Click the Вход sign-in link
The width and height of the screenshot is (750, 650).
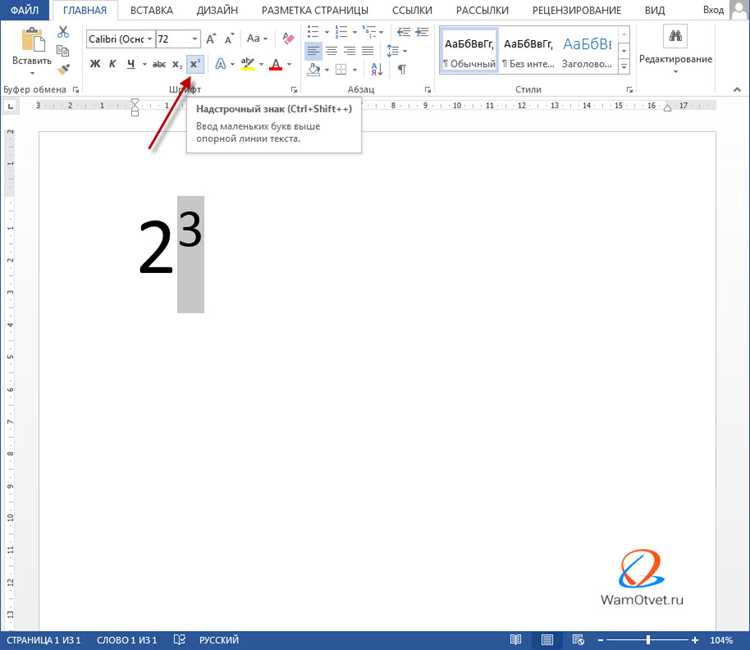[713, 10]
